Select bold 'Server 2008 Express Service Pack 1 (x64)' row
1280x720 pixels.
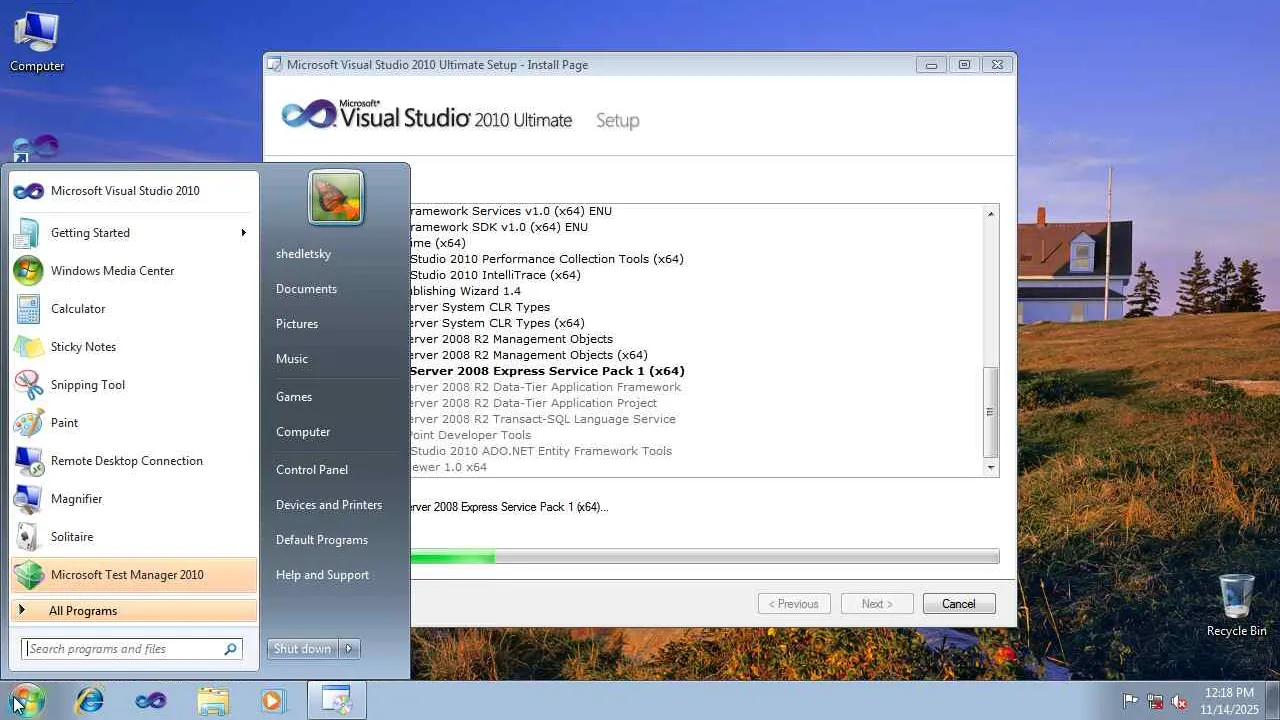coord(547,371)
